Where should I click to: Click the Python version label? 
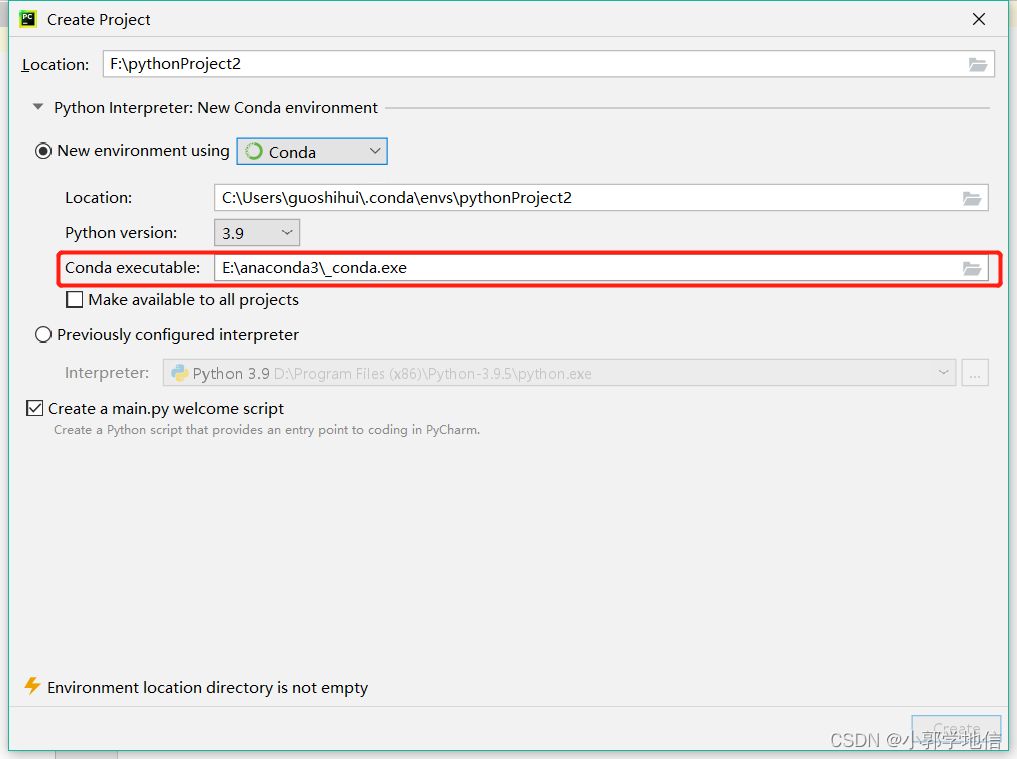(x=121, y=233)
